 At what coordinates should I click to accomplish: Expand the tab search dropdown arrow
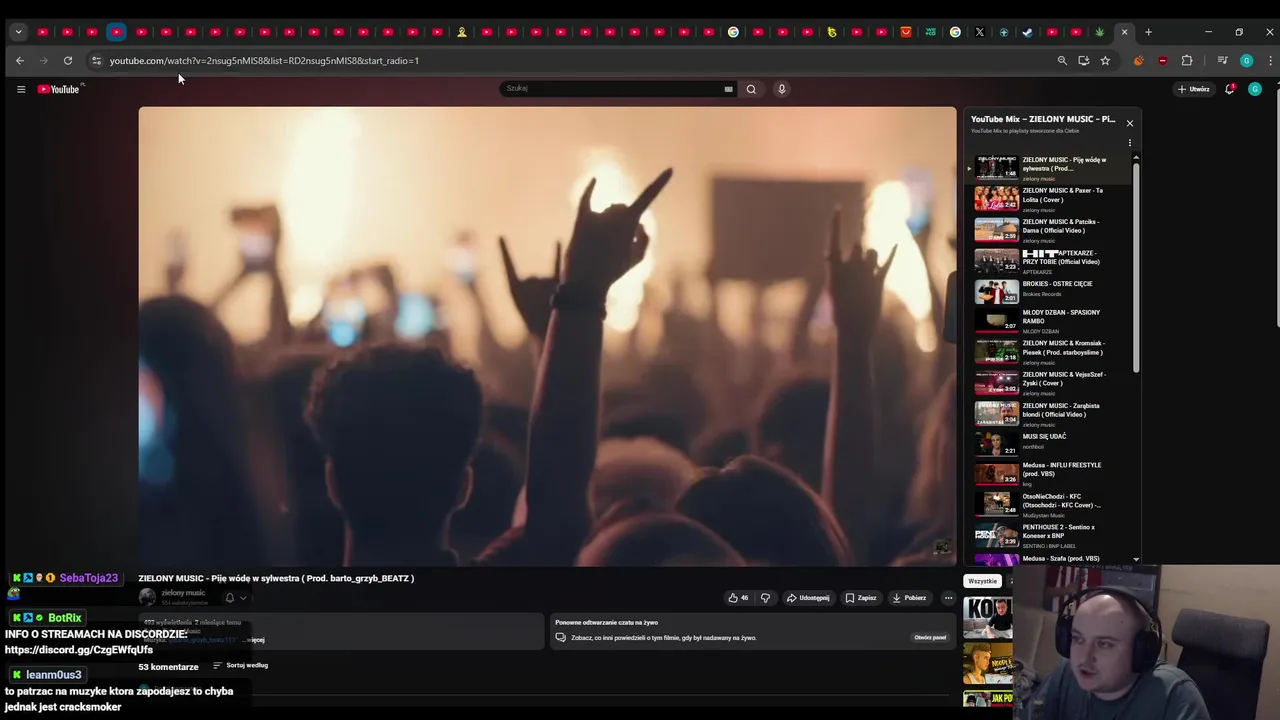pos(18,32)
